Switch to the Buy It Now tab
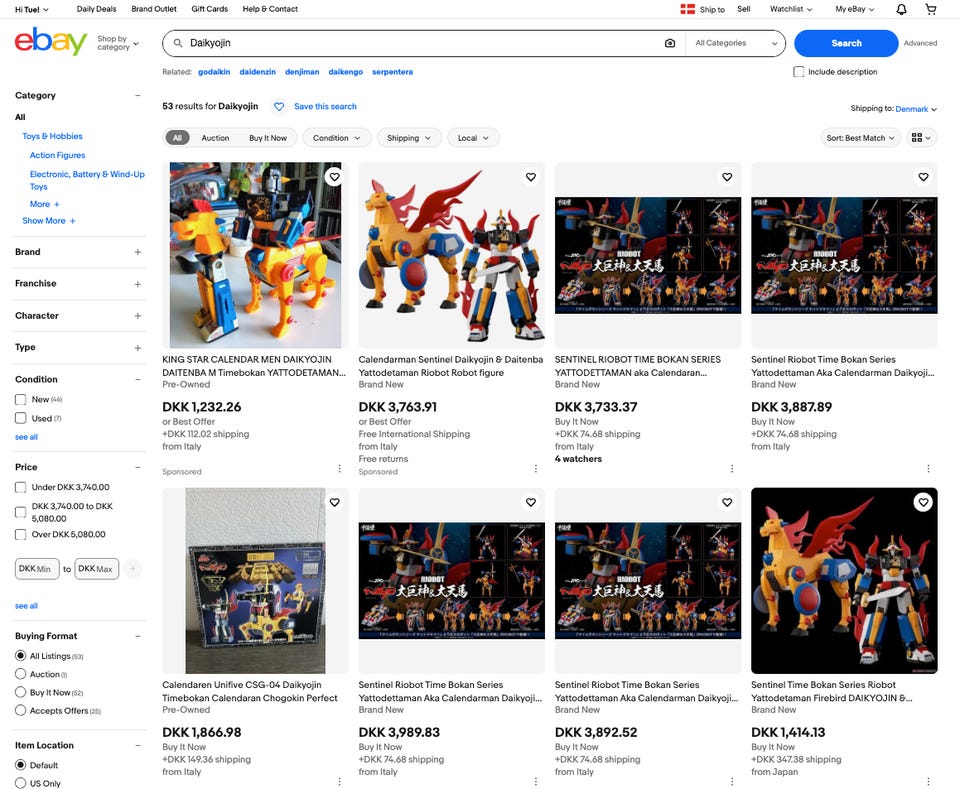Screen dimensions: 960x789 pos(268,138)
